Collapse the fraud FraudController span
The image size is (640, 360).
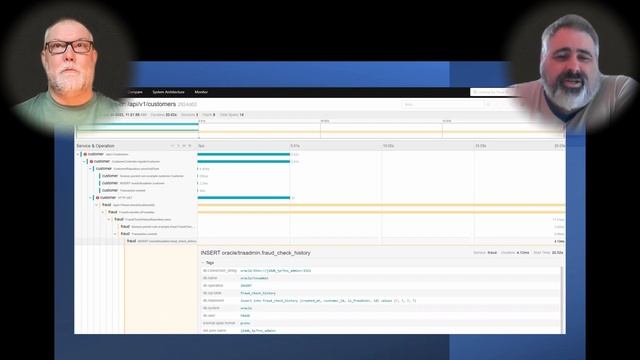103,212
